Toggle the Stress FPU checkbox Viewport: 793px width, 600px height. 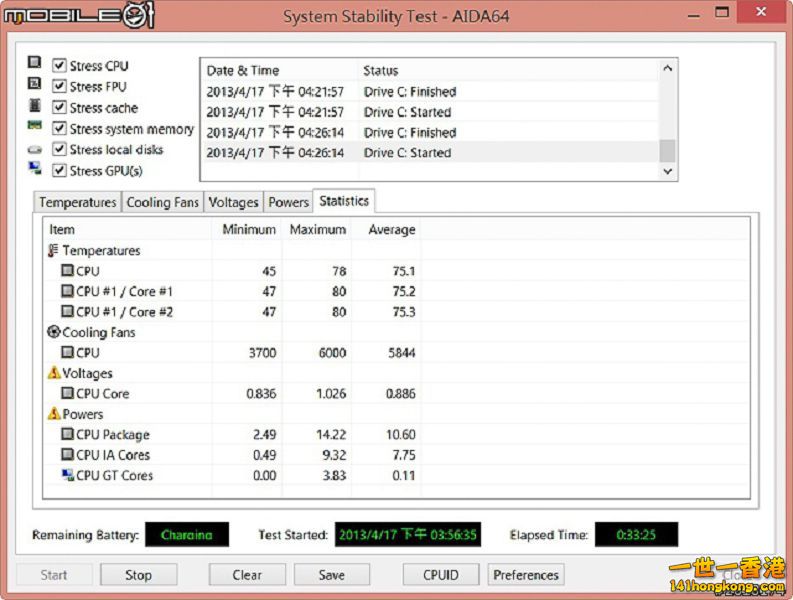(59, 87)
